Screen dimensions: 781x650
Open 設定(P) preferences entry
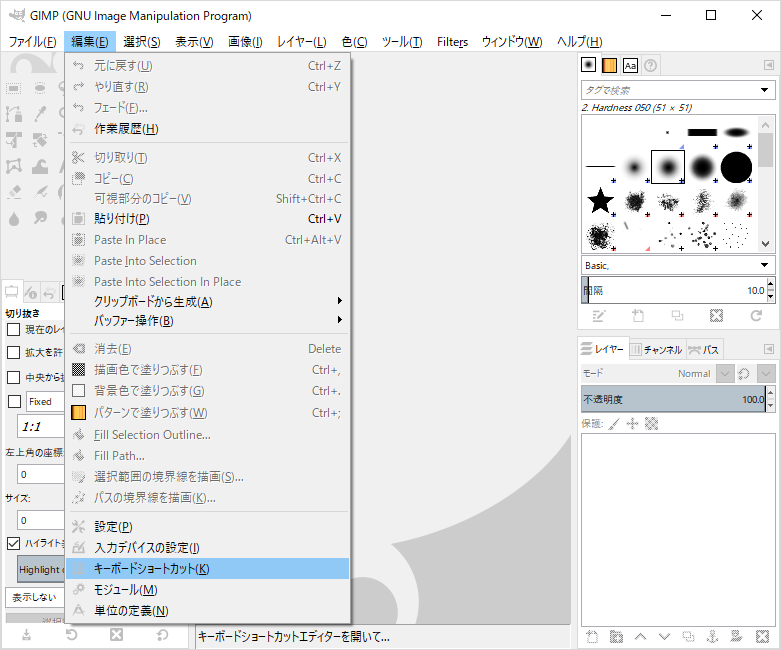(x=208, y=526)
